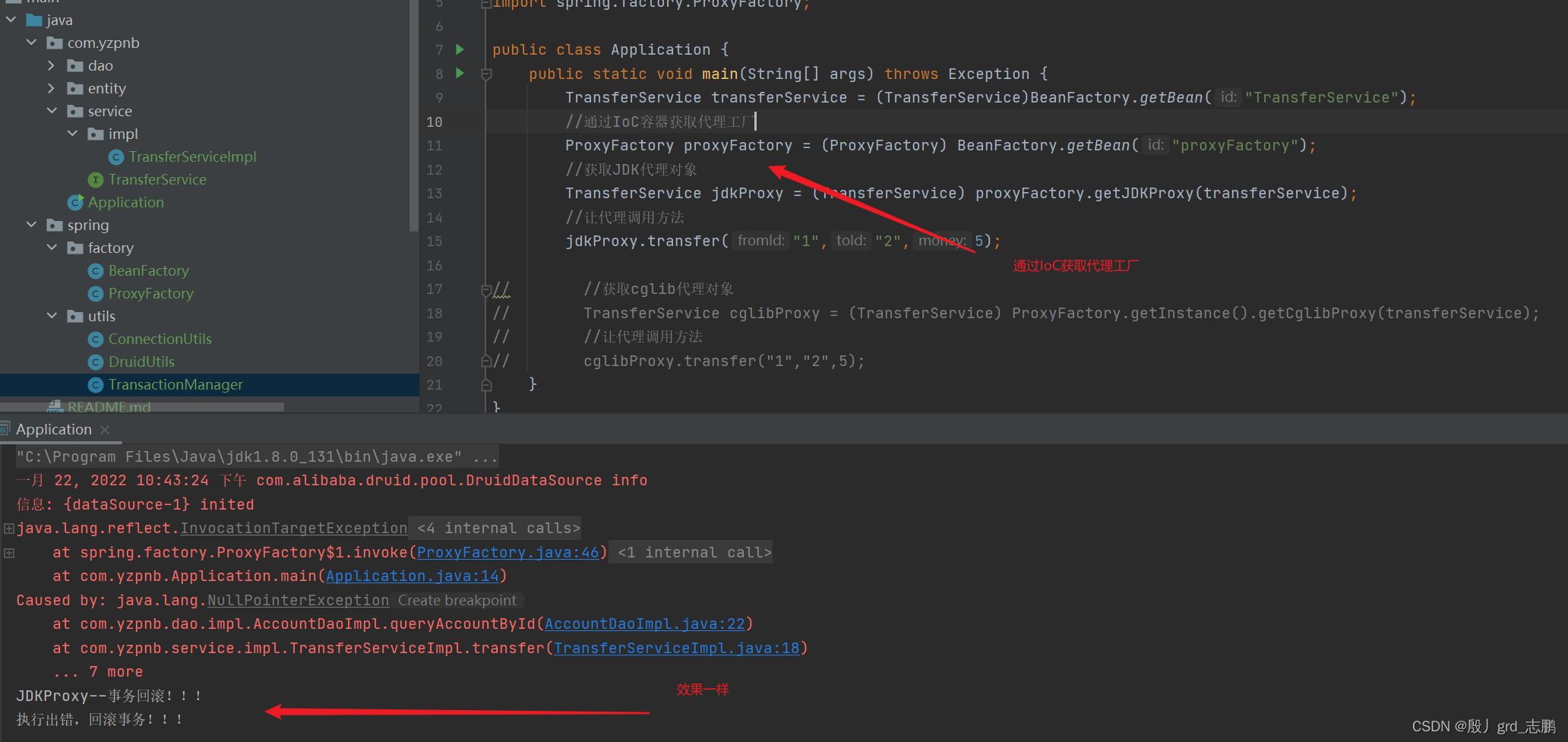
Task: Click the NullPointerException exception link
Action: click(299, 600)
